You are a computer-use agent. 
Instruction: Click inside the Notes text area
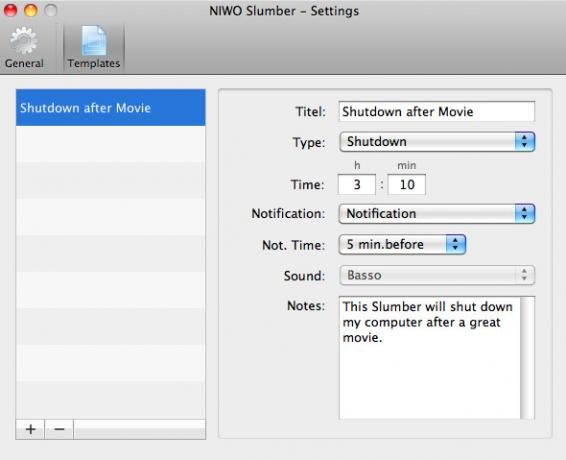click(430, 357)
